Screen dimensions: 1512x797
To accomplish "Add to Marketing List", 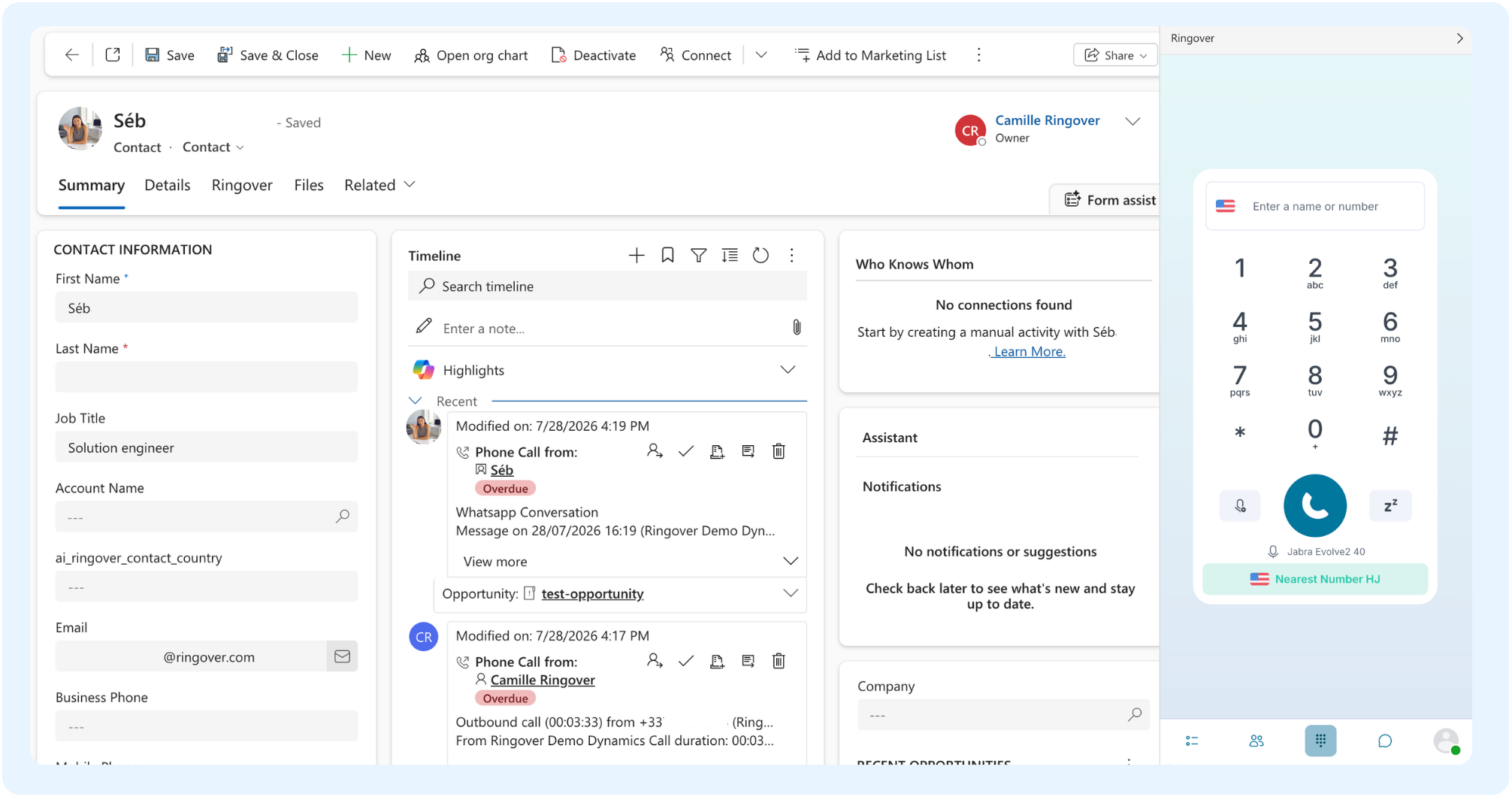I will tap(870, 55).
